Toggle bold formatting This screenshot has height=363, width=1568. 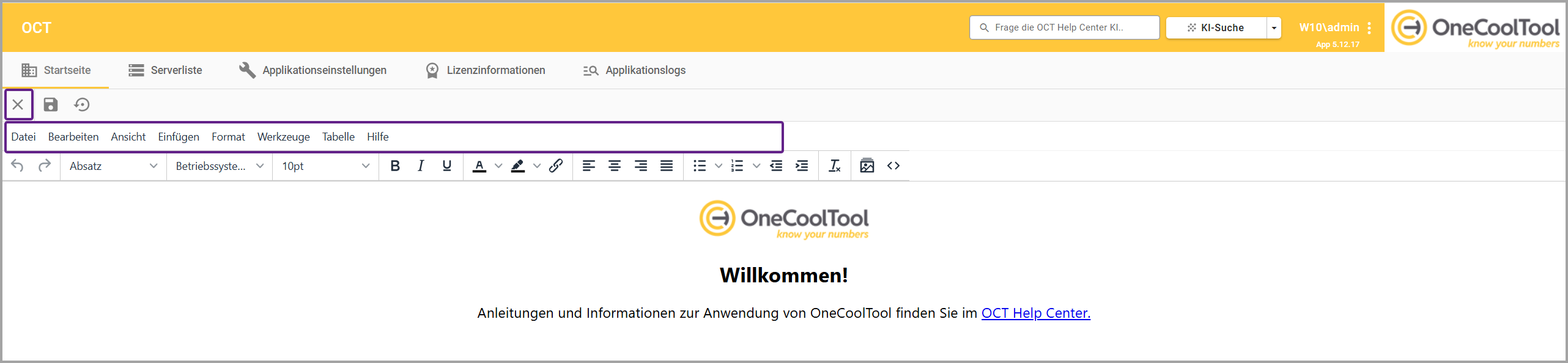pyautogui.click(x=395, y=166)
